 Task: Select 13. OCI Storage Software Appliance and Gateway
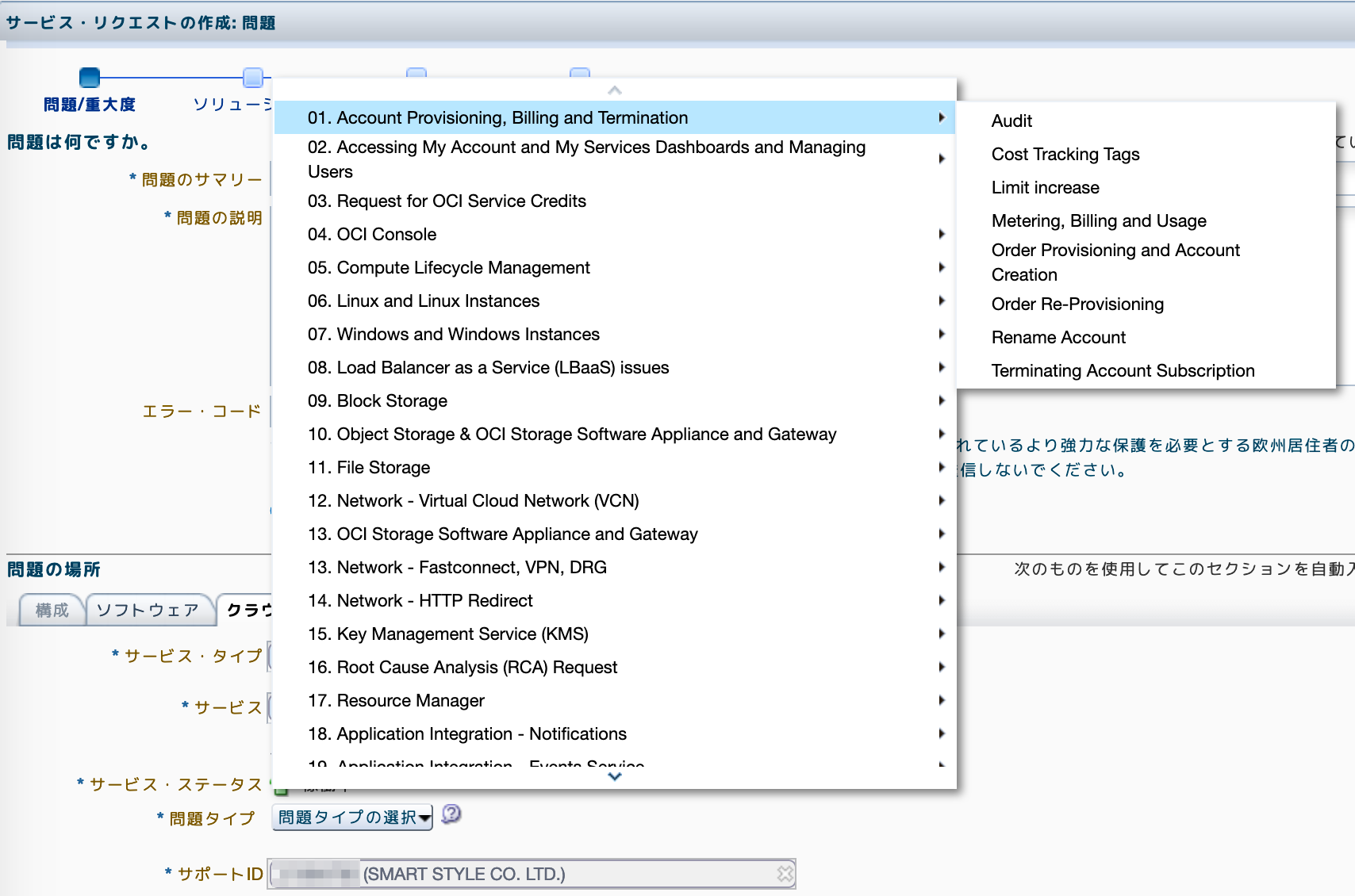615,534
